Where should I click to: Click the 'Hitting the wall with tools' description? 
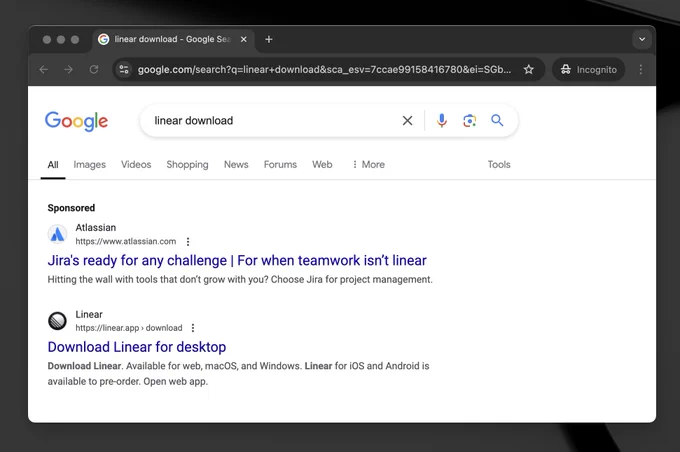coord(240,280)
